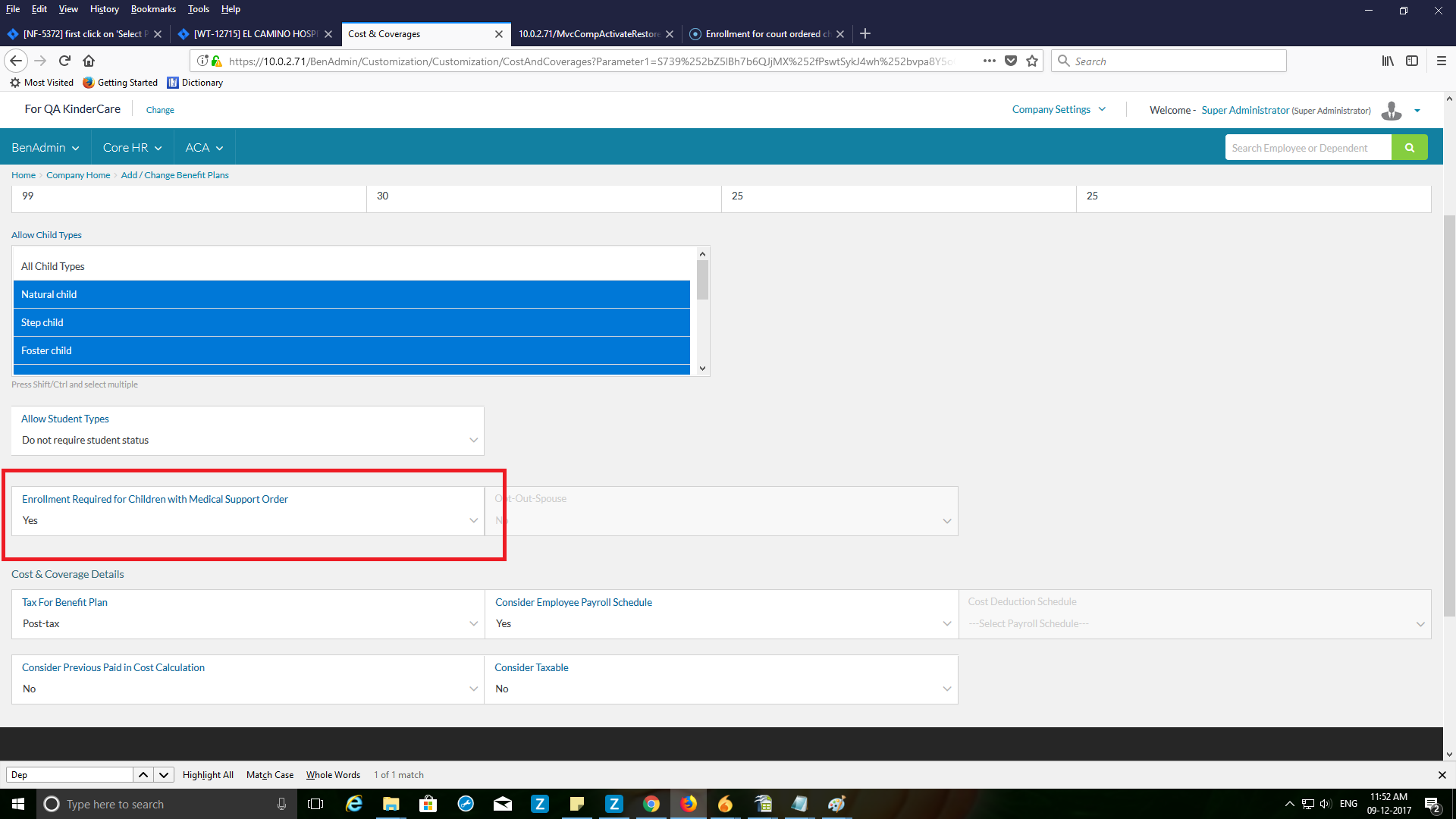Click the Change company link
Image resolution: width=1456 pixels, height=819 pixels.
point(160,110)
